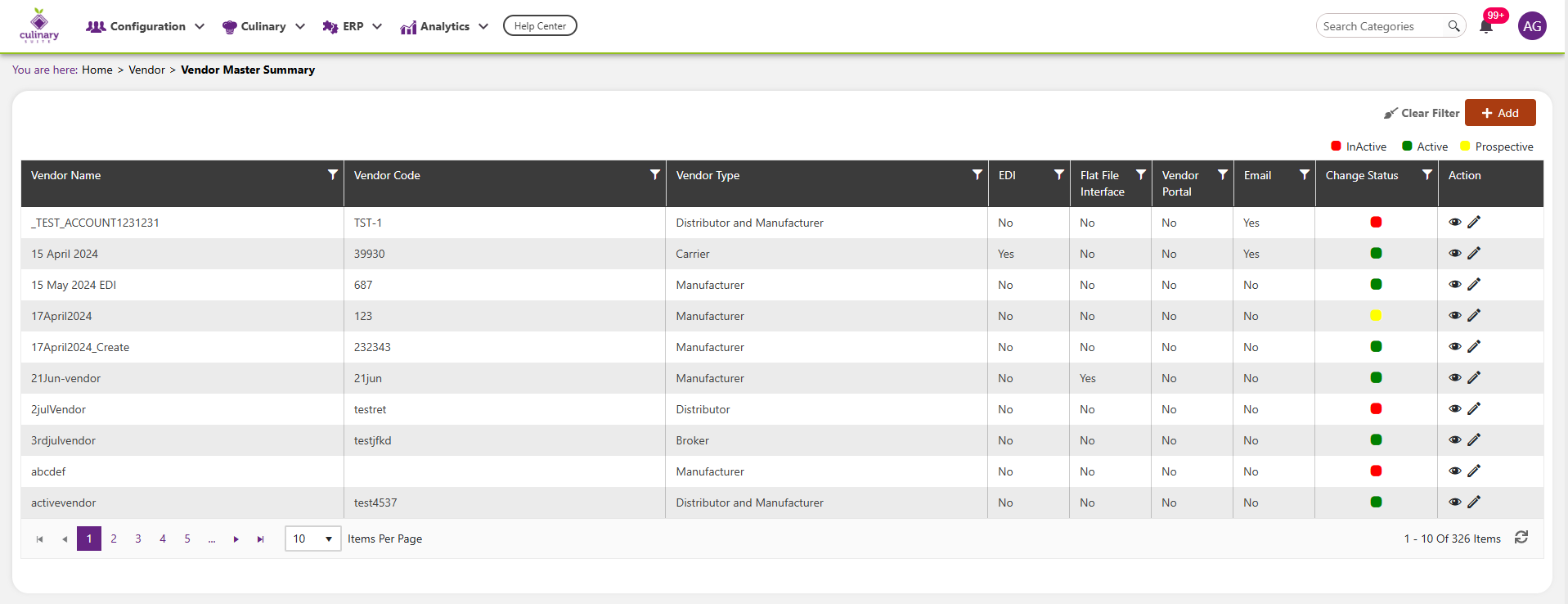View the 21Jun-vendor details

1455,377
